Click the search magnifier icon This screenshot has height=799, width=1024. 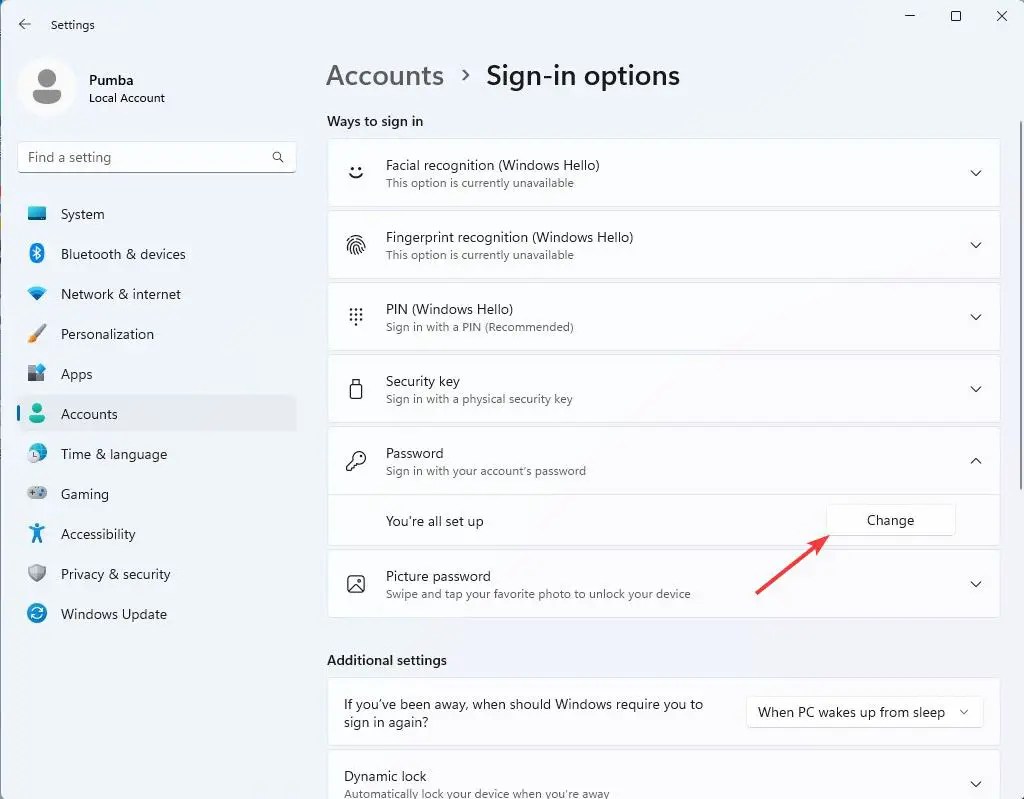click(x=278, y=157)
